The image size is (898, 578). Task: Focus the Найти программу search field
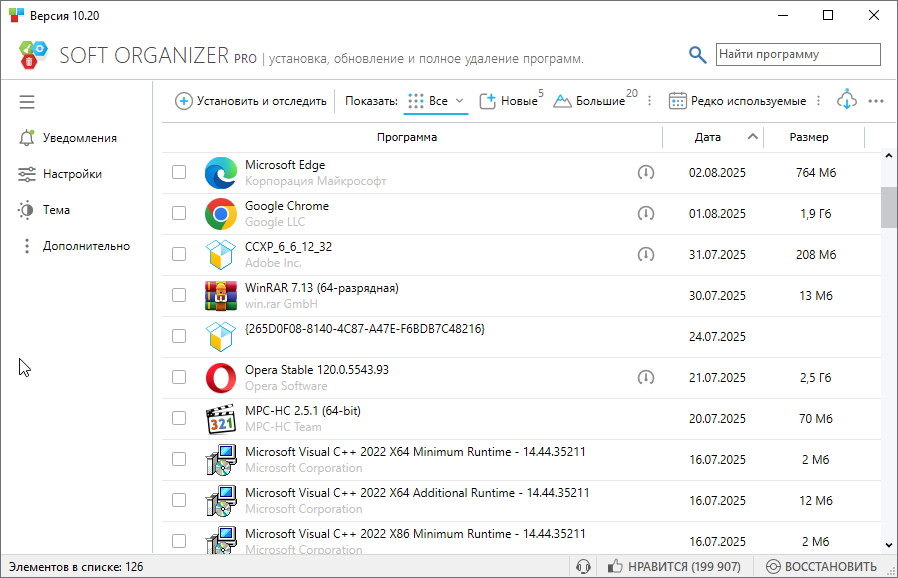[798, 54]
